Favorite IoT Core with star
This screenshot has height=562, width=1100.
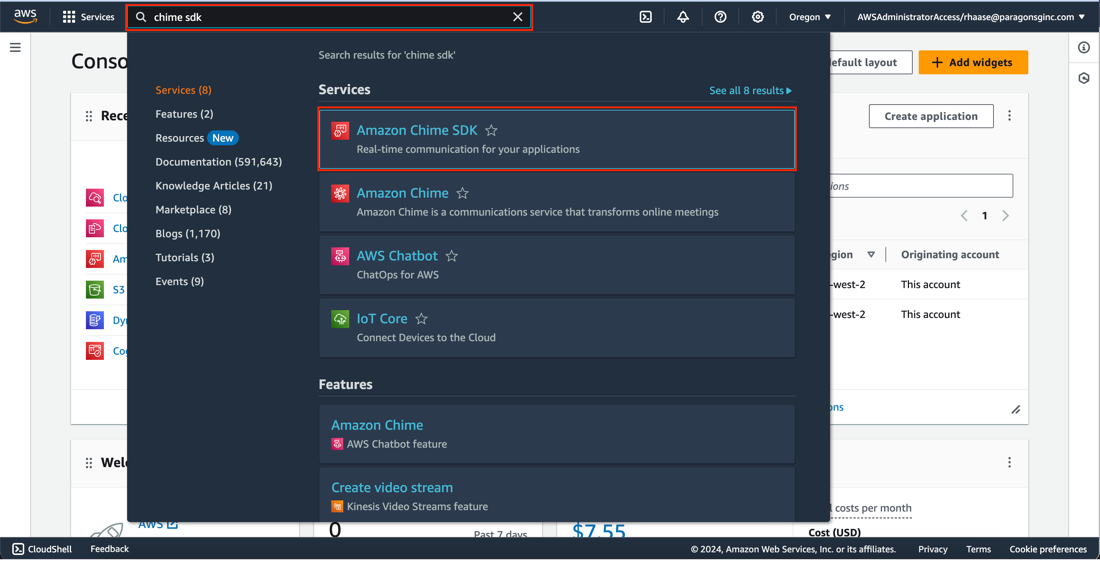point(422,319)
